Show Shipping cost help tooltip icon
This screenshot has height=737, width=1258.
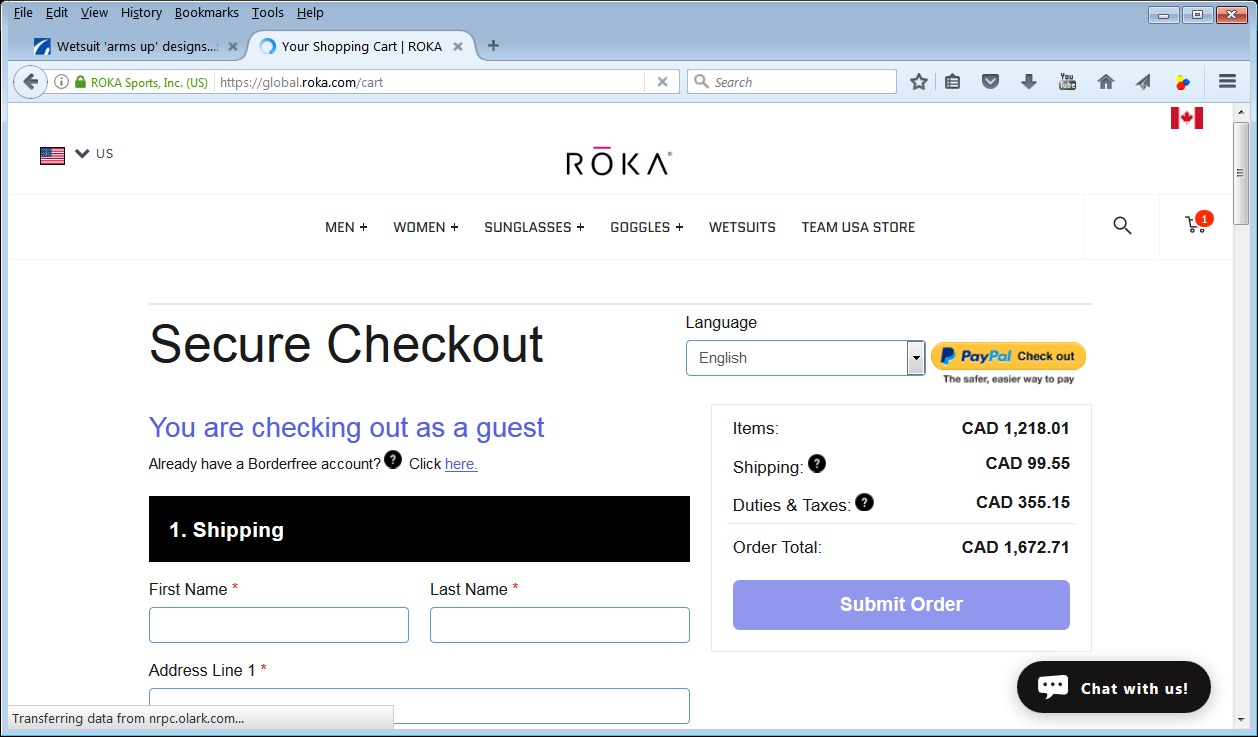point(817,463)
